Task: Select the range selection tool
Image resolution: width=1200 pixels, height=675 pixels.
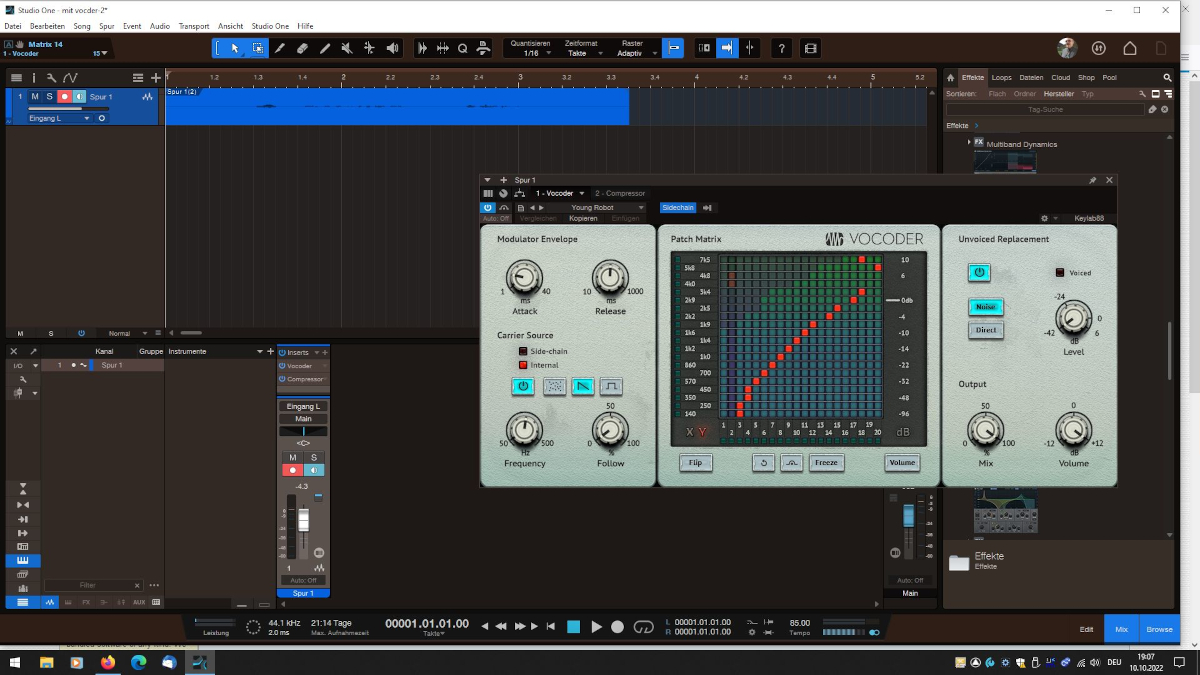Action: click(258, 48)
